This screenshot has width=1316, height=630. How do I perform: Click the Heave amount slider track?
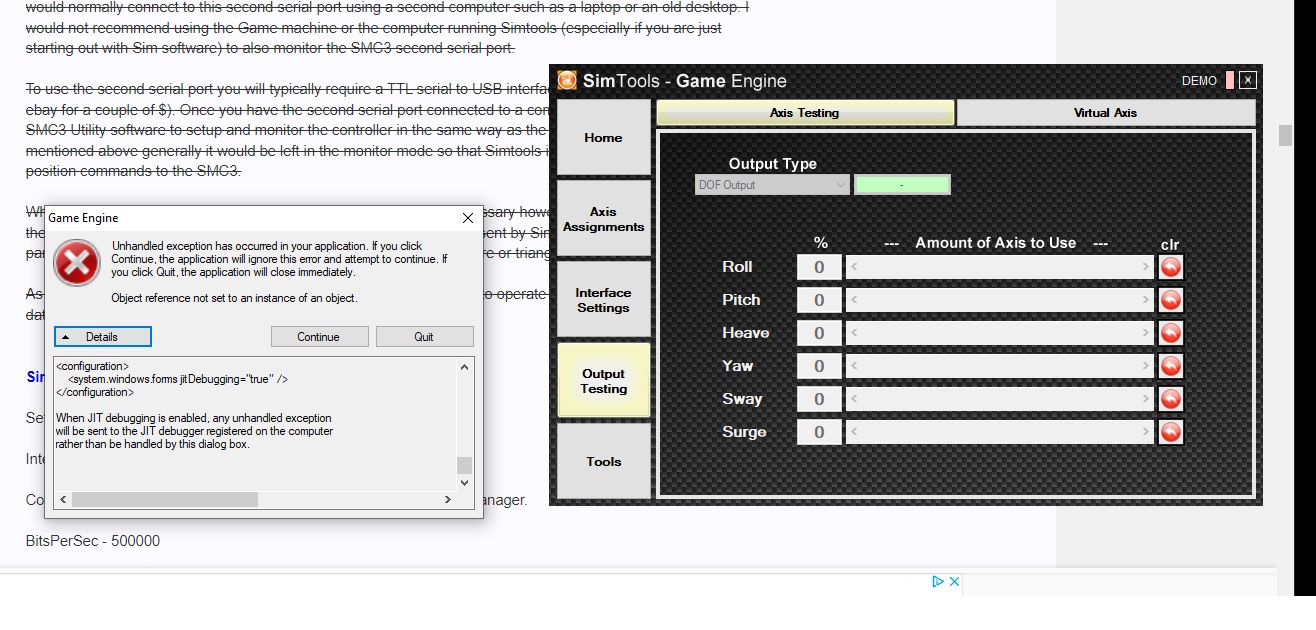(1000, 333)
